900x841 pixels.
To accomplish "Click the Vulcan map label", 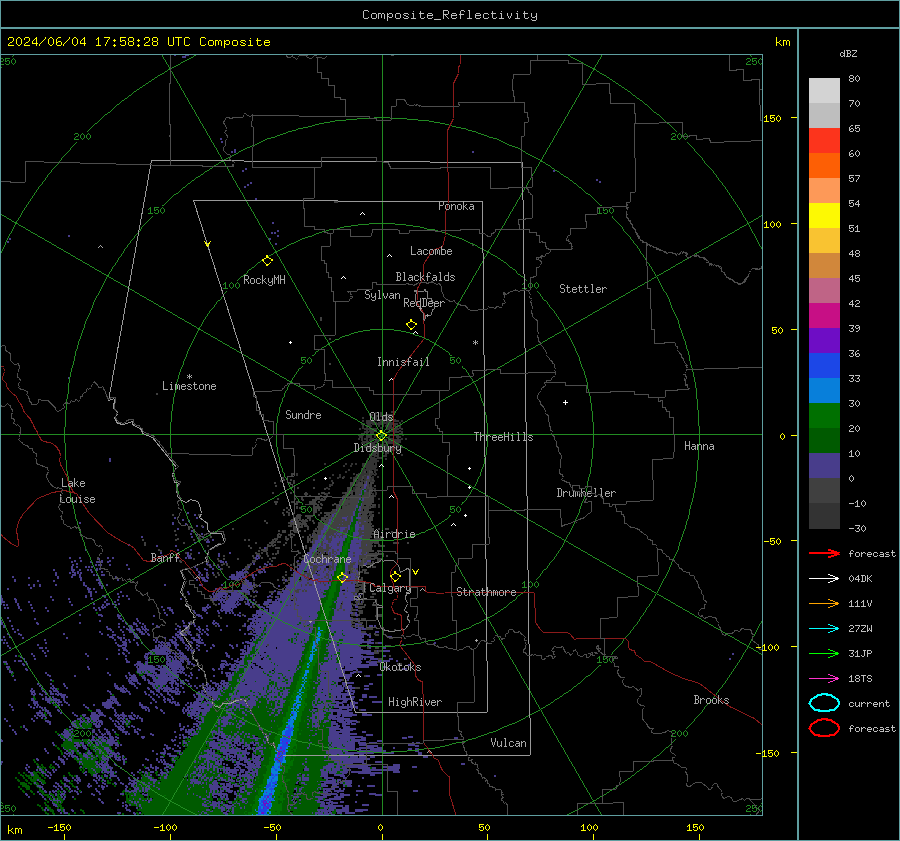I will click(x=508, y=743).
